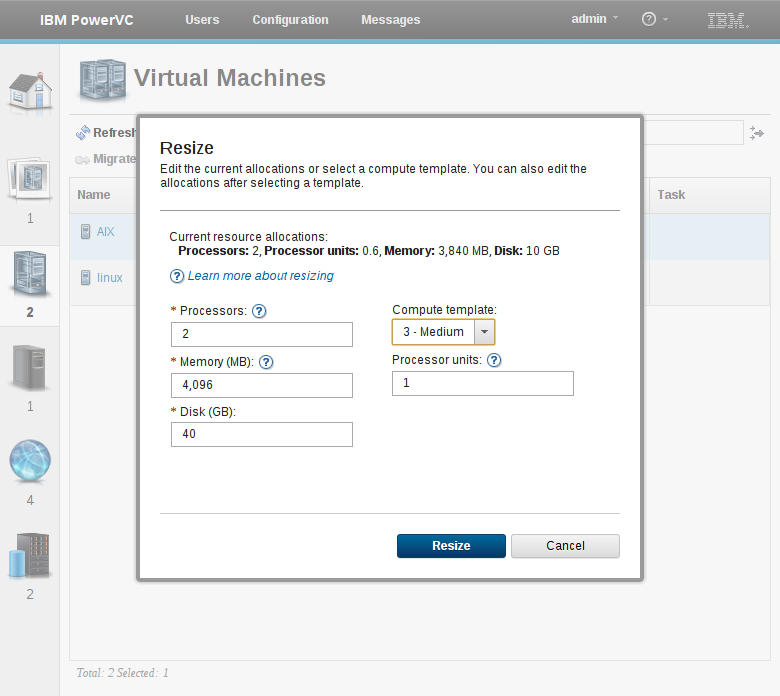780x696 pixels.
Task: Click the IBM logo in the header
Action: (728, 20)
